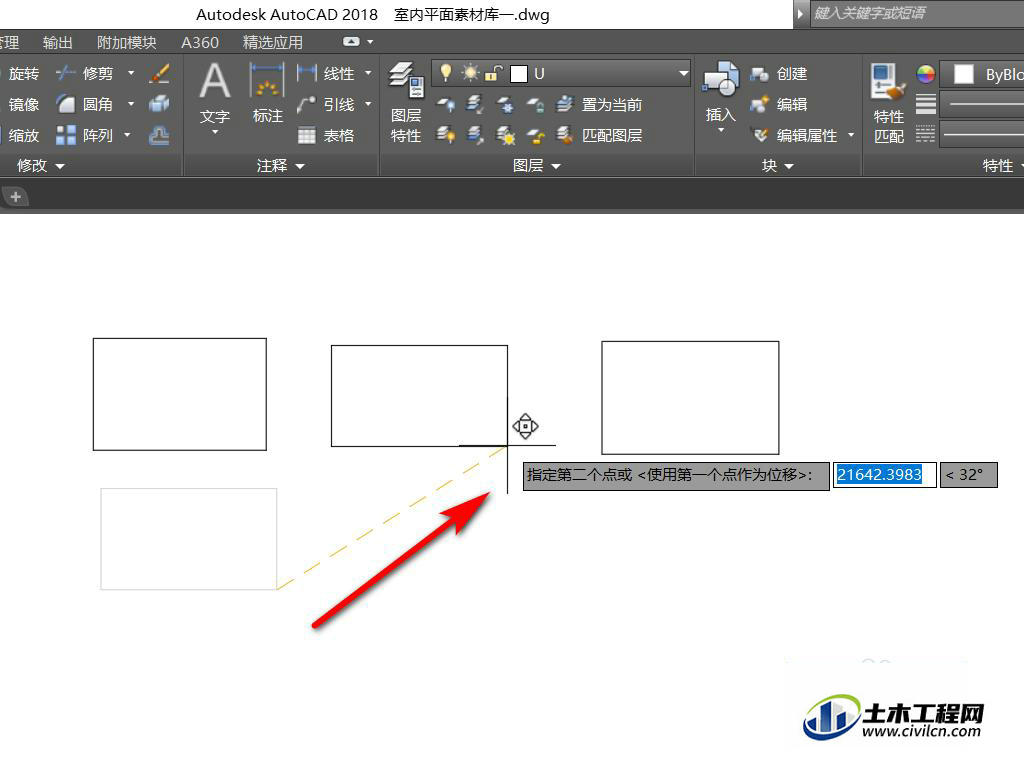
Task: Select the Fillet (圆角) tool
Action: point(85,104)
